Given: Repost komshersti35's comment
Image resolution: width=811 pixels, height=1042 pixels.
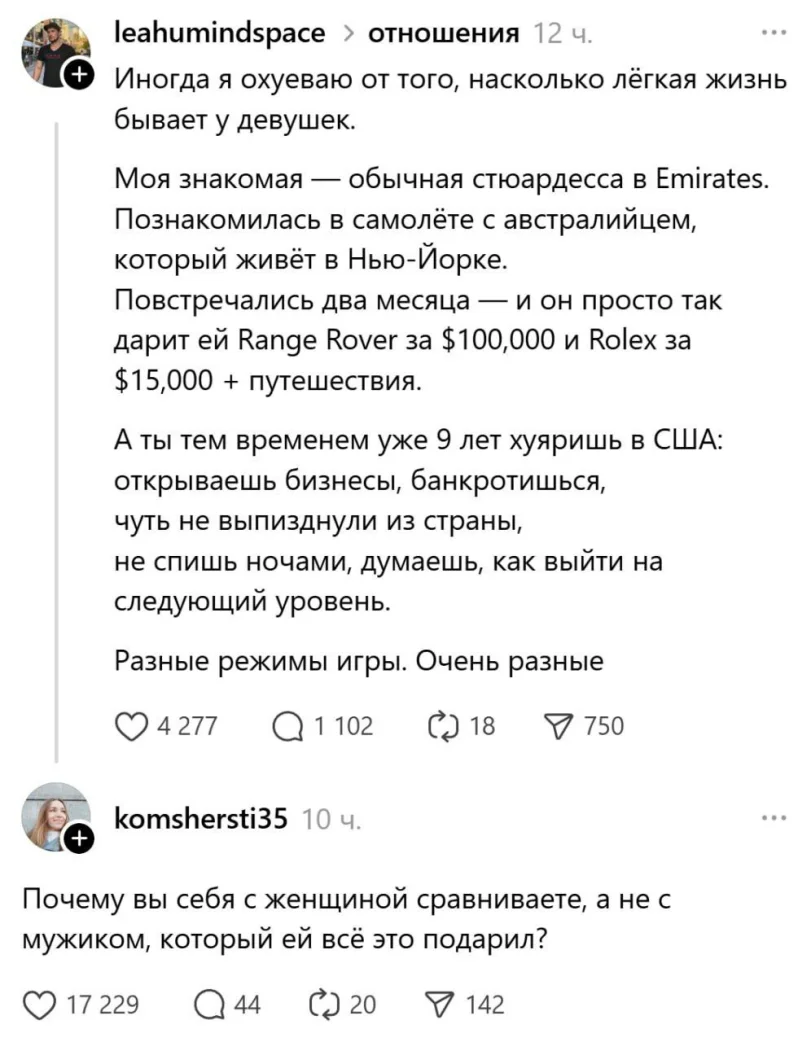Looking at the screenshot, I should (322, 1006).
